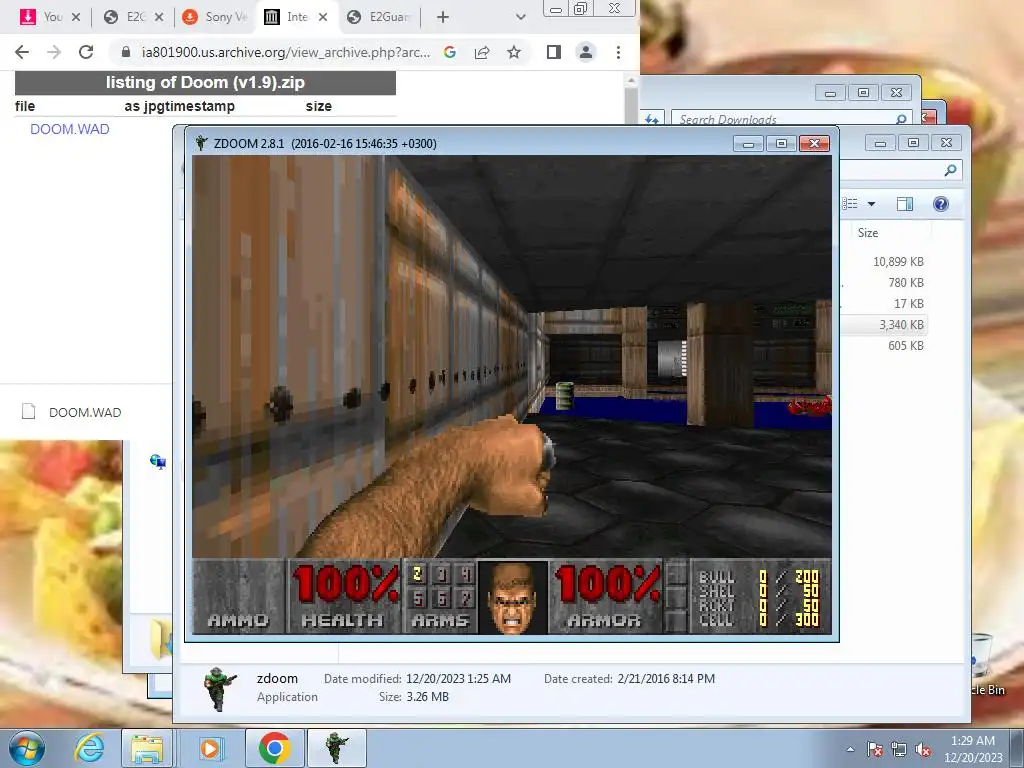This screenshot has width=1024, height=768.
Task: Click the ZDOOM title bar icon
Action: pyautogui.click(x=201, y=143)
